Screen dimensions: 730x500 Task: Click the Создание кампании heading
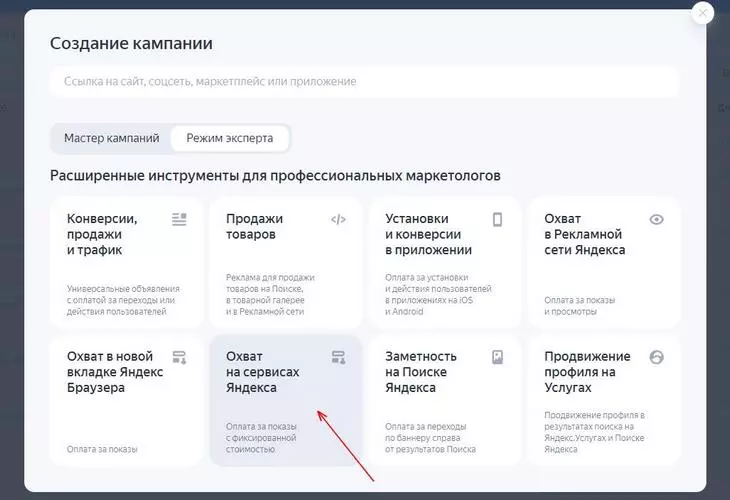tap(131, 43)
